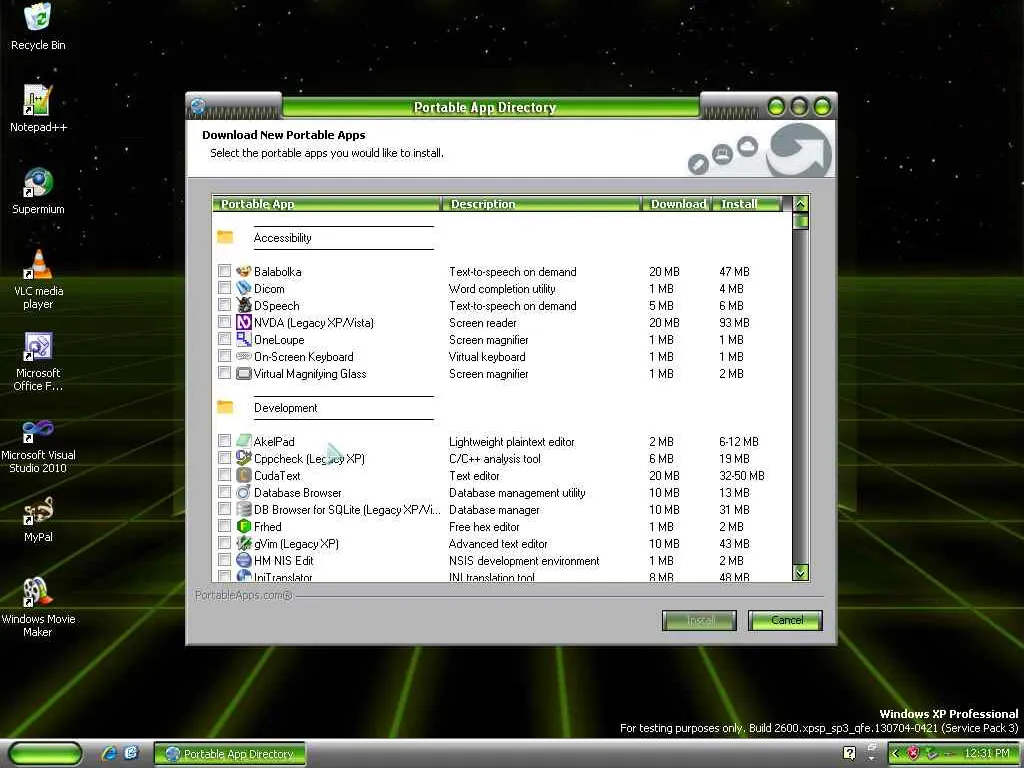Click the Development category folder icon
1024x768 pixels.
pyautogui.click(x=225, y=406)
